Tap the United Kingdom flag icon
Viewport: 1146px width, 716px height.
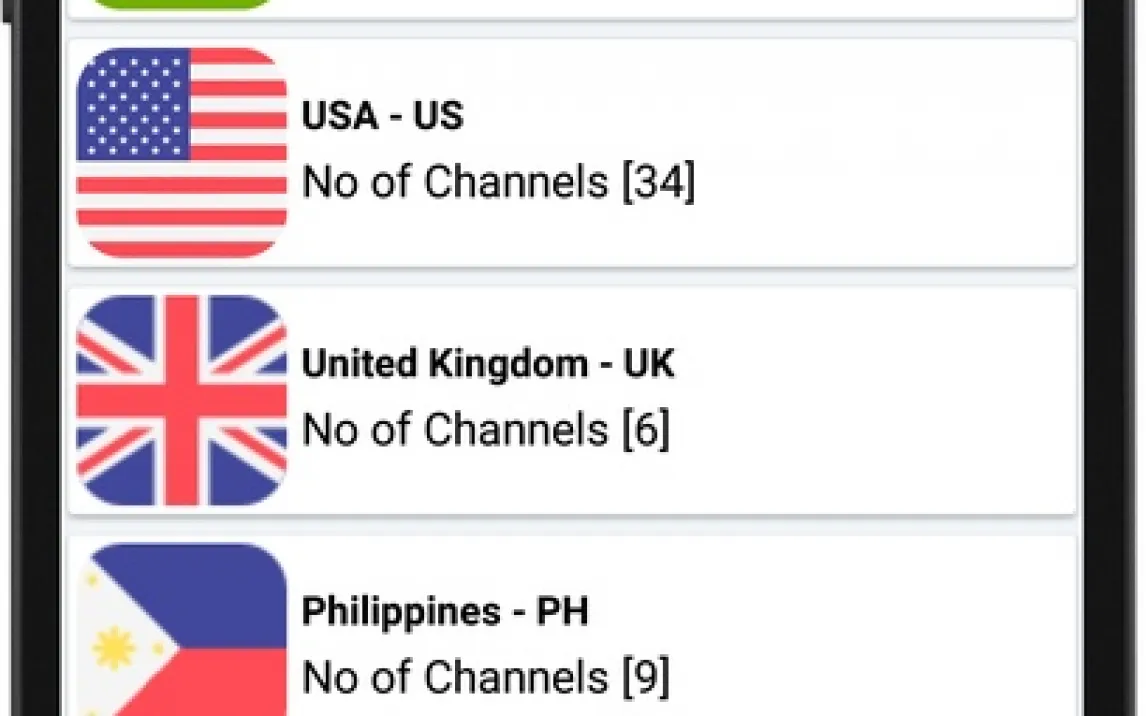coord(181,400)
